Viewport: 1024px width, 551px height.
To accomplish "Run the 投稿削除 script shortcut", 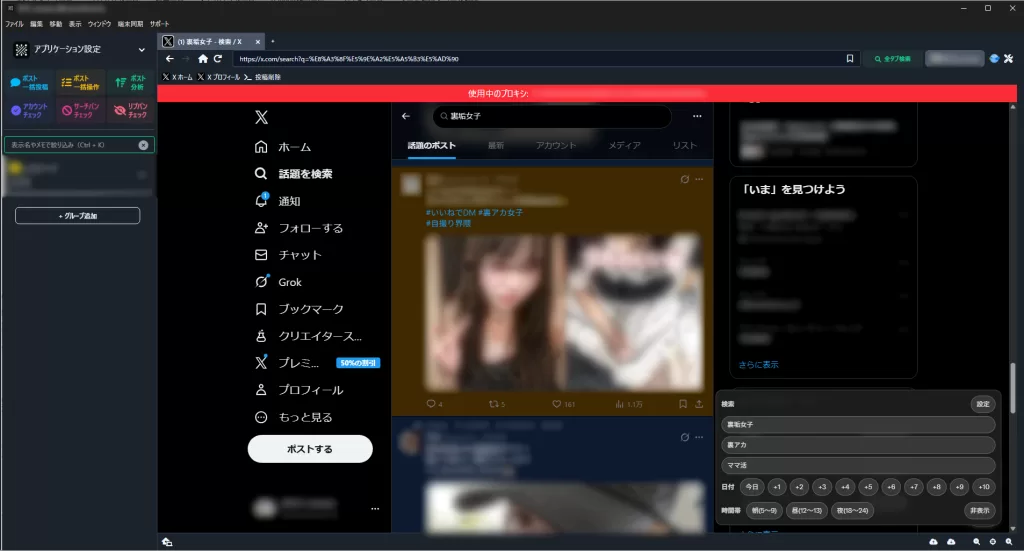I will pyautogui.click(x=263, y=77).
